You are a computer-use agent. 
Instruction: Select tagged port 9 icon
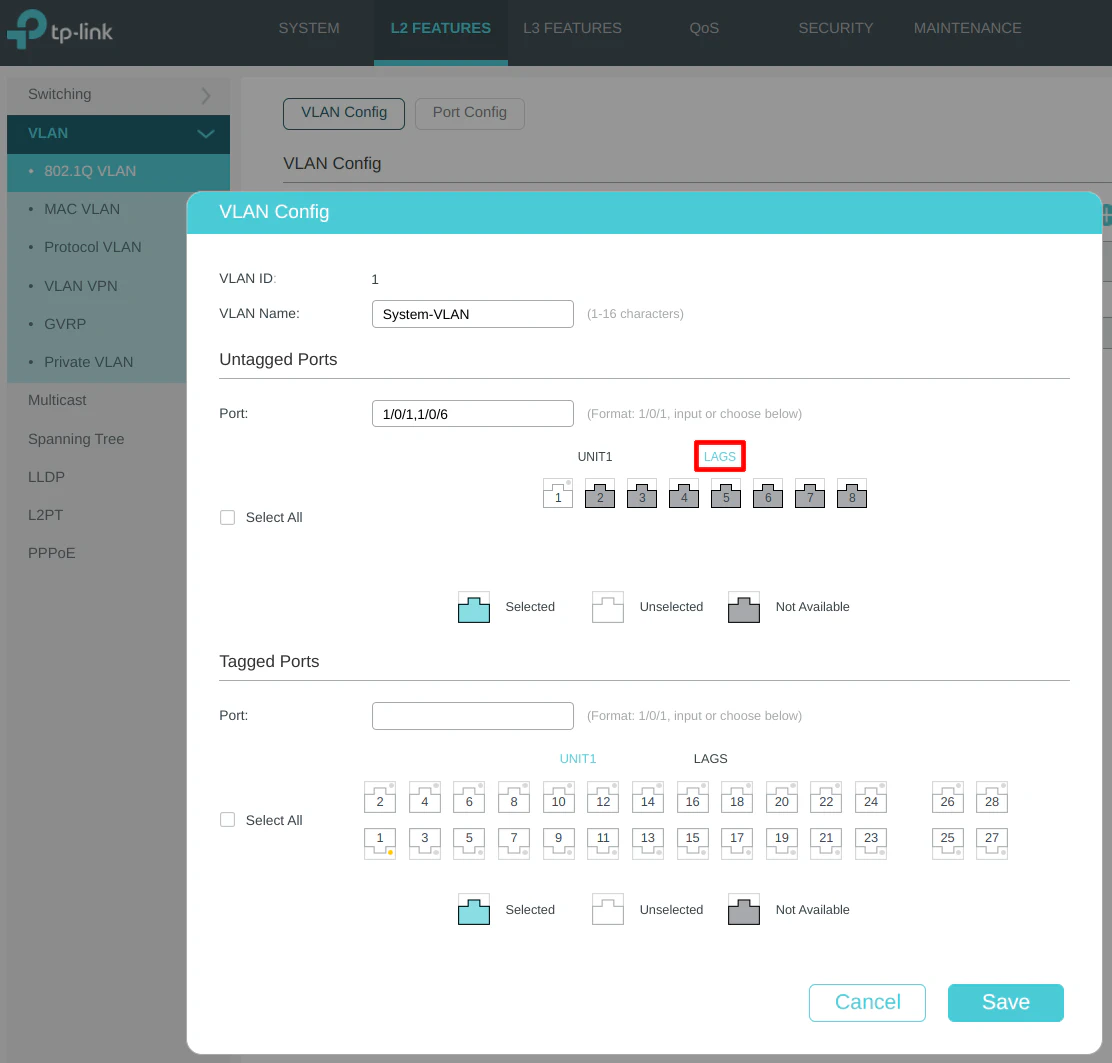[x=559, y=843]
